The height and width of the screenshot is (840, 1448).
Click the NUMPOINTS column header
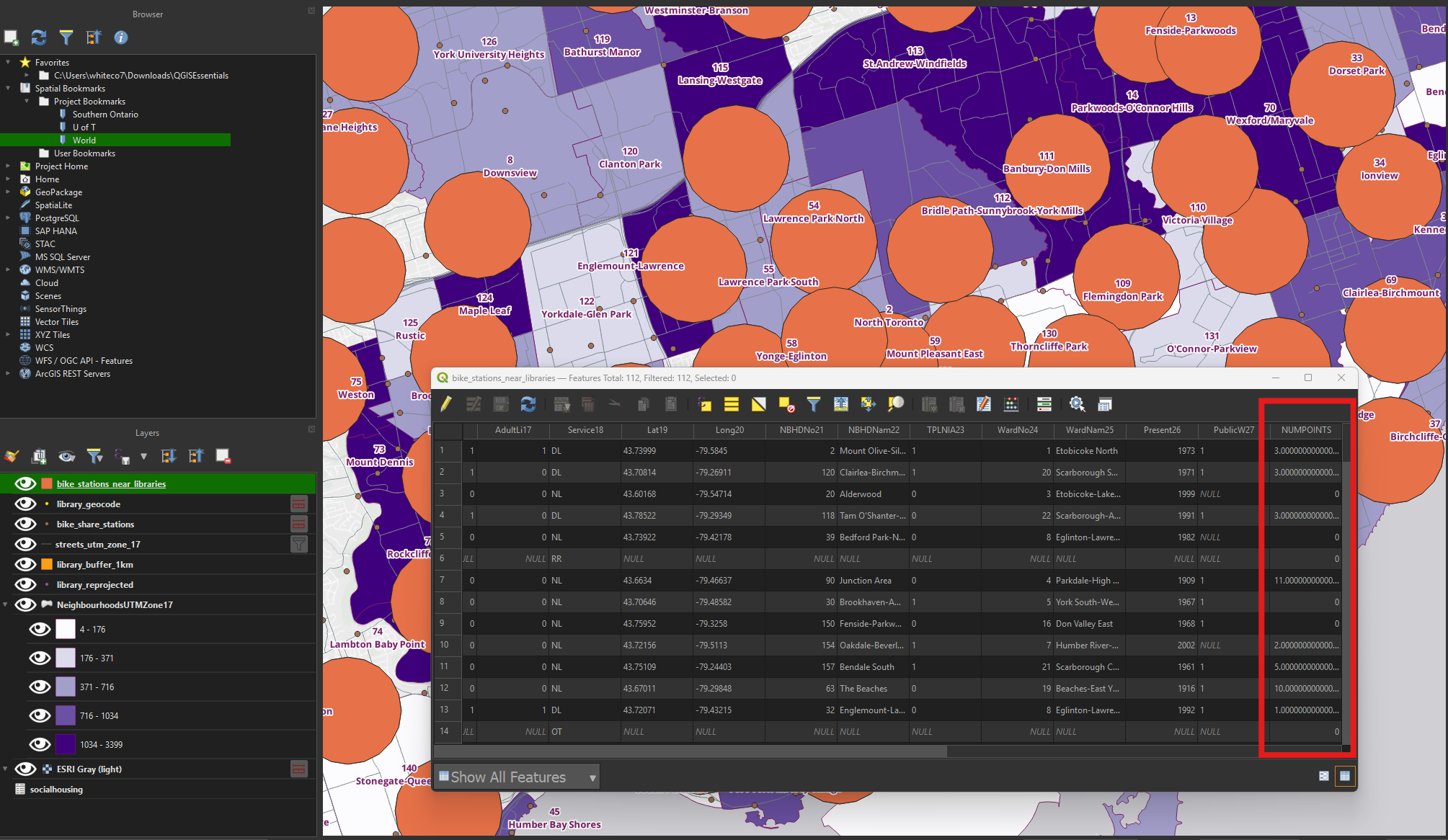[1306, 430]
